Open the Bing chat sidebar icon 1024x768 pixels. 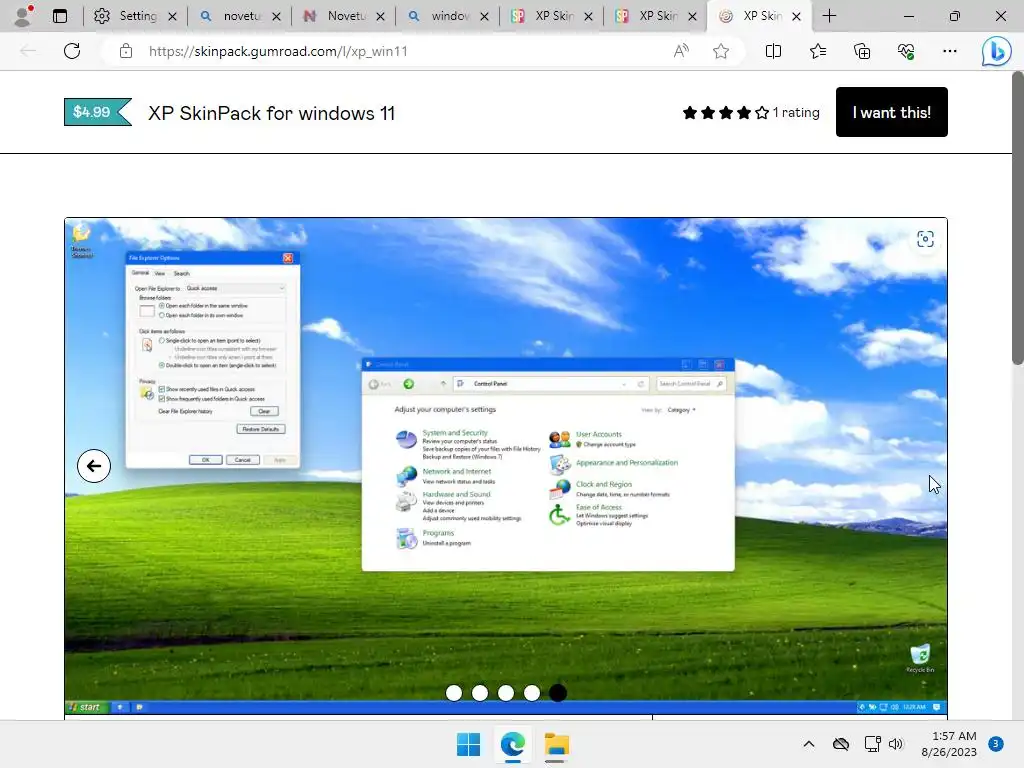996,52
